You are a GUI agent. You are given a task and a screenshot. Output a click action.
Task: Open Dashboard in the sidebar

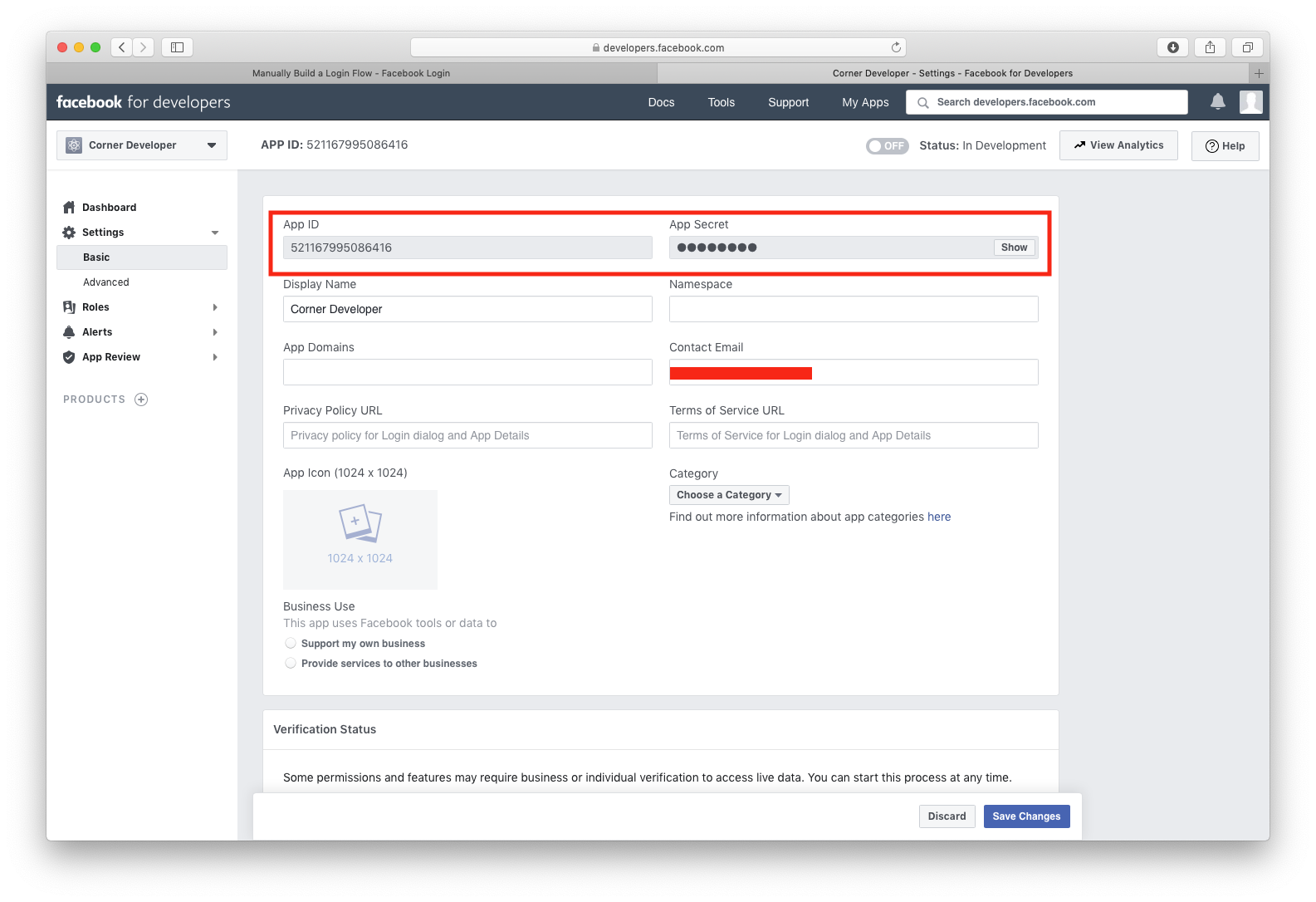(109, 208)
